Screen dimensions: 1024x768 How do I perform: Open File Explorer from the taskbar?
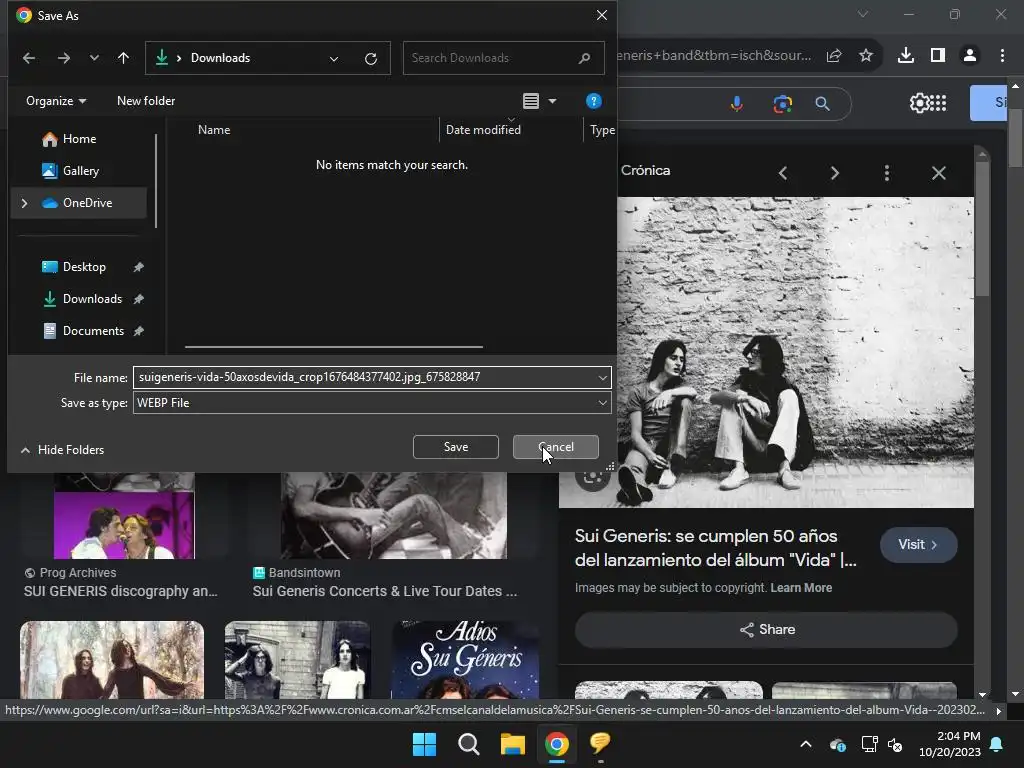[512, 744]
